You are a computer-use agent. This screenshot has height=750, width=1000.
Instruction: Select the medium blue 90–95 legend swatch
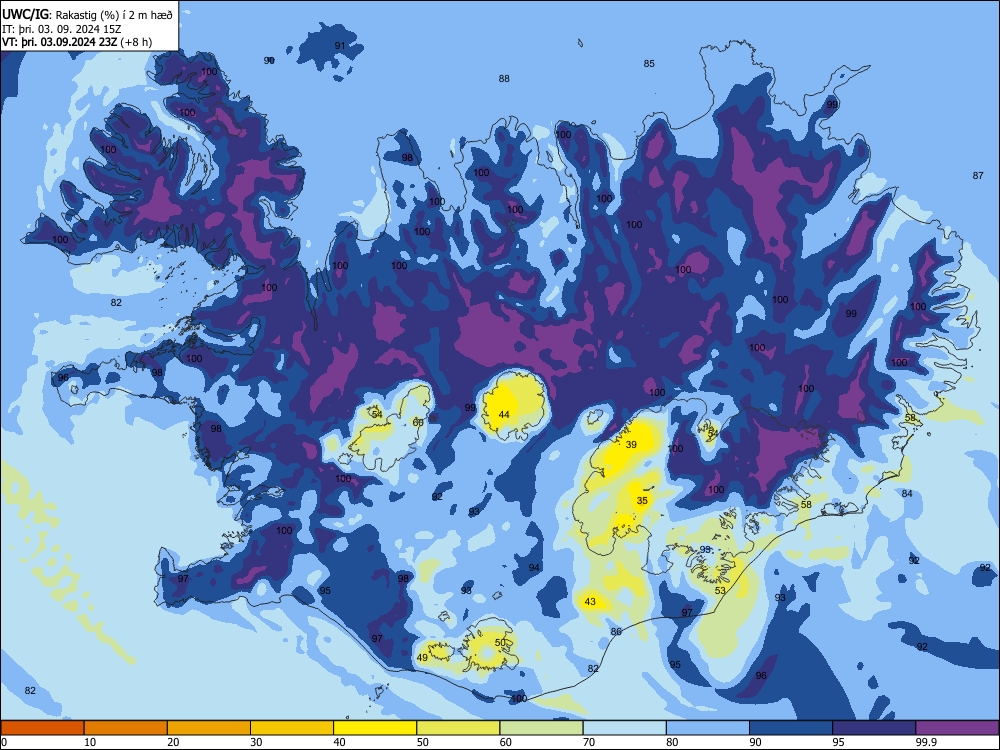tap(791, 728)
